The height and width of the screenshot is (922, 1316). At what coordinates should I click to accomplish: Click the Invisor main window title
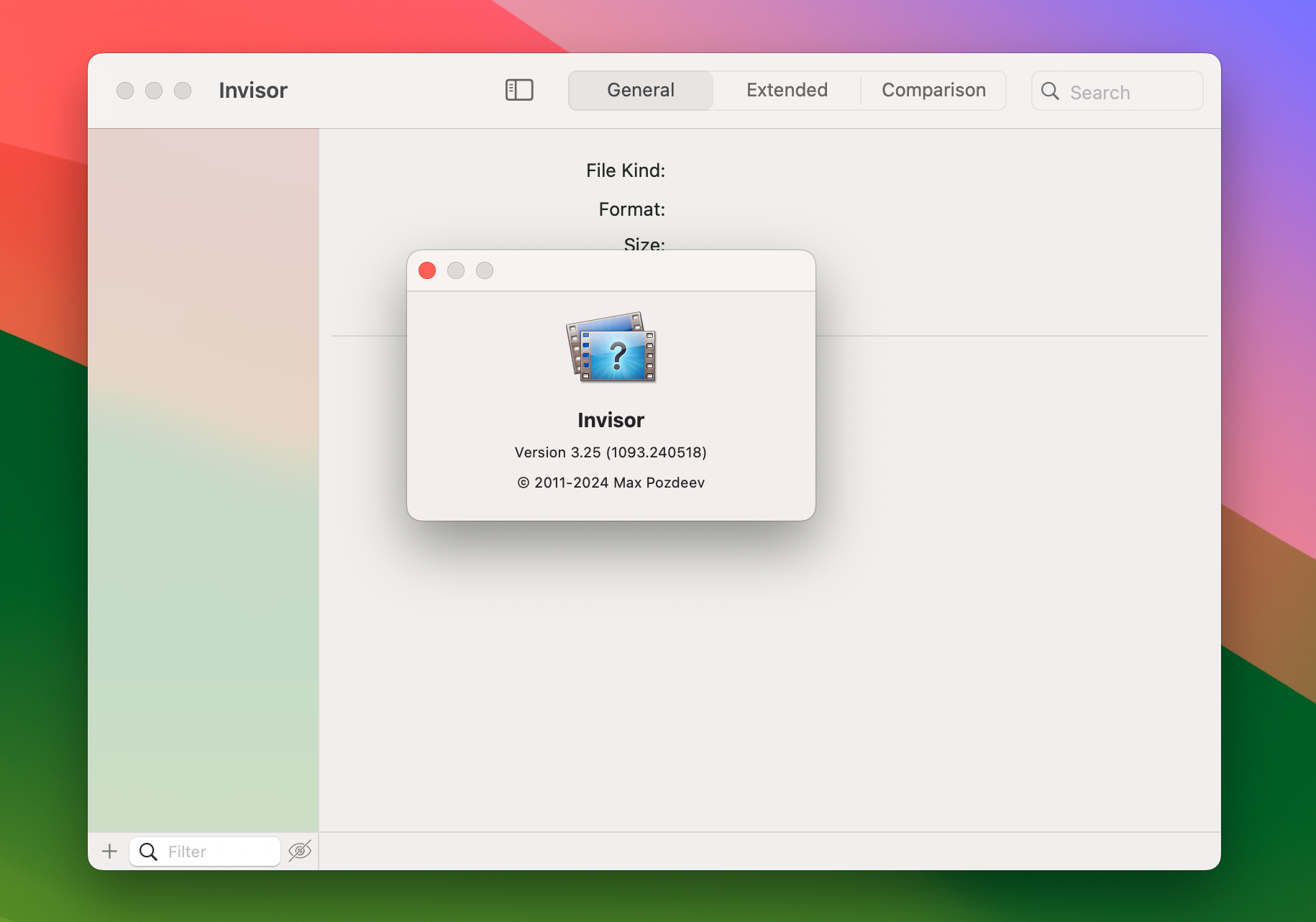click(253, 91)
